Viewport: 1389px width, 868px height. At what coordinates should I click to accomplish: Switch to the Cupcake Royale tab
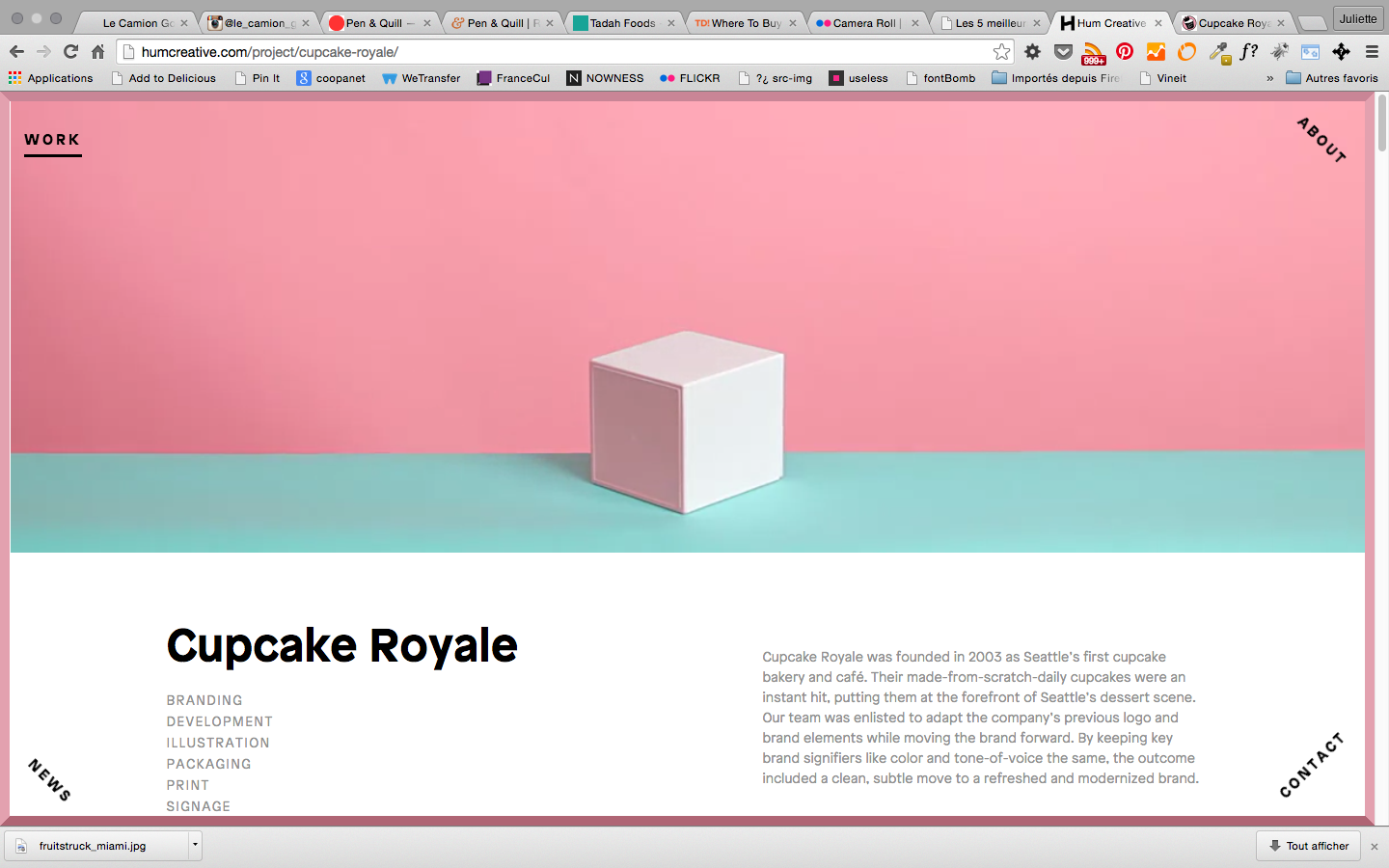click(1233, 23)
